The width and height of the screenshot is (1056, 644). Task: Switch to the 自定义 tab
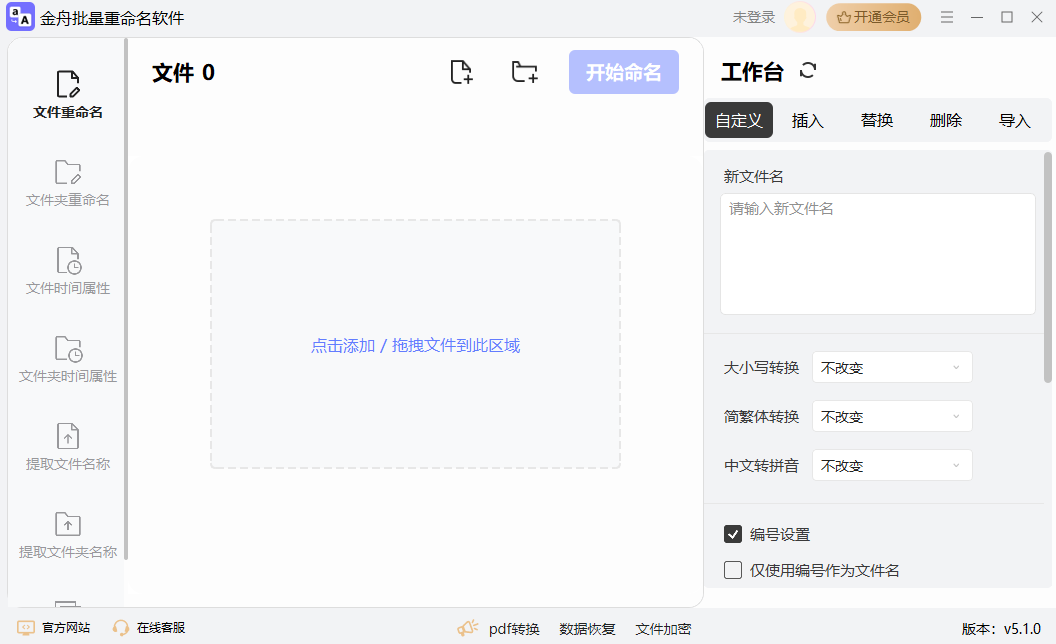pyautogui.click(x=739, y=120)
